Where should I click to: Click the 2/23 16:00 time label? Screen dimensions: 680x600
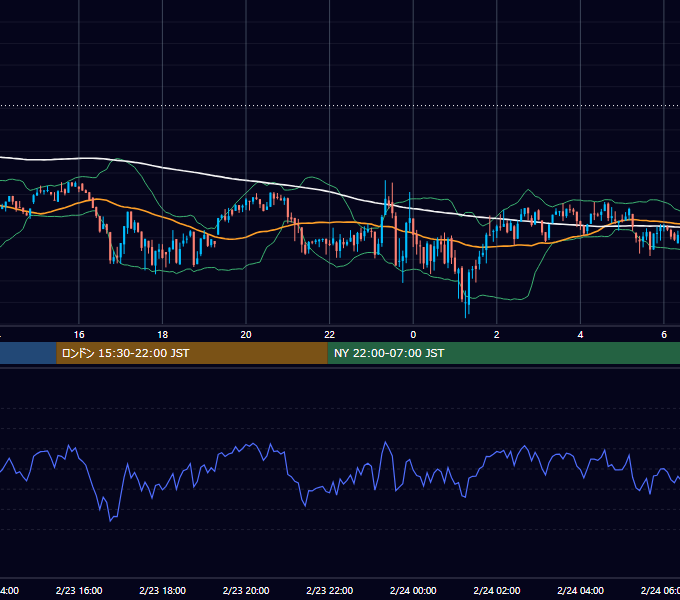click(79, 590)
